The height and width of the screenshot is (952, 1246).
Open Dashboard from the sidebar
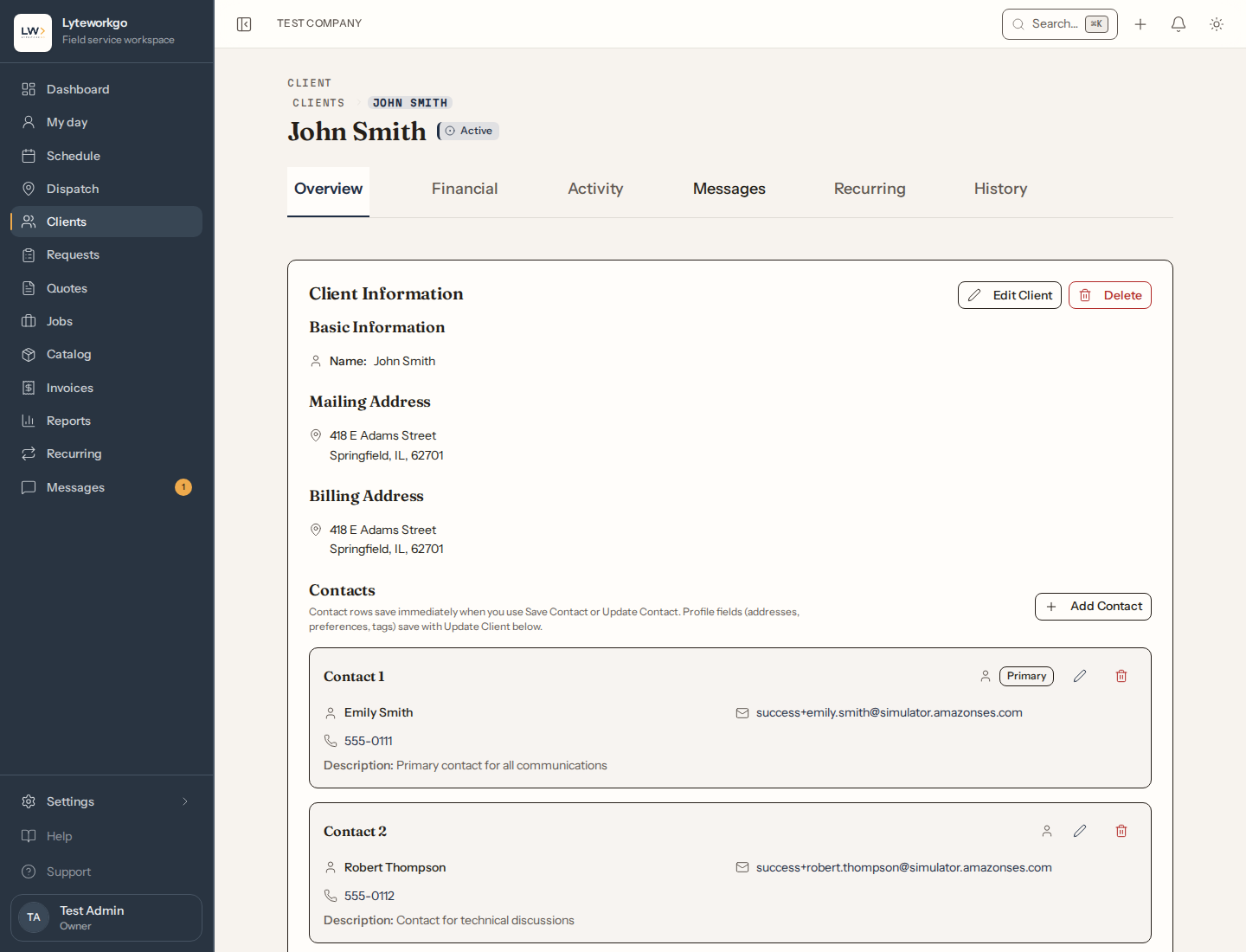tap(106, 89)
